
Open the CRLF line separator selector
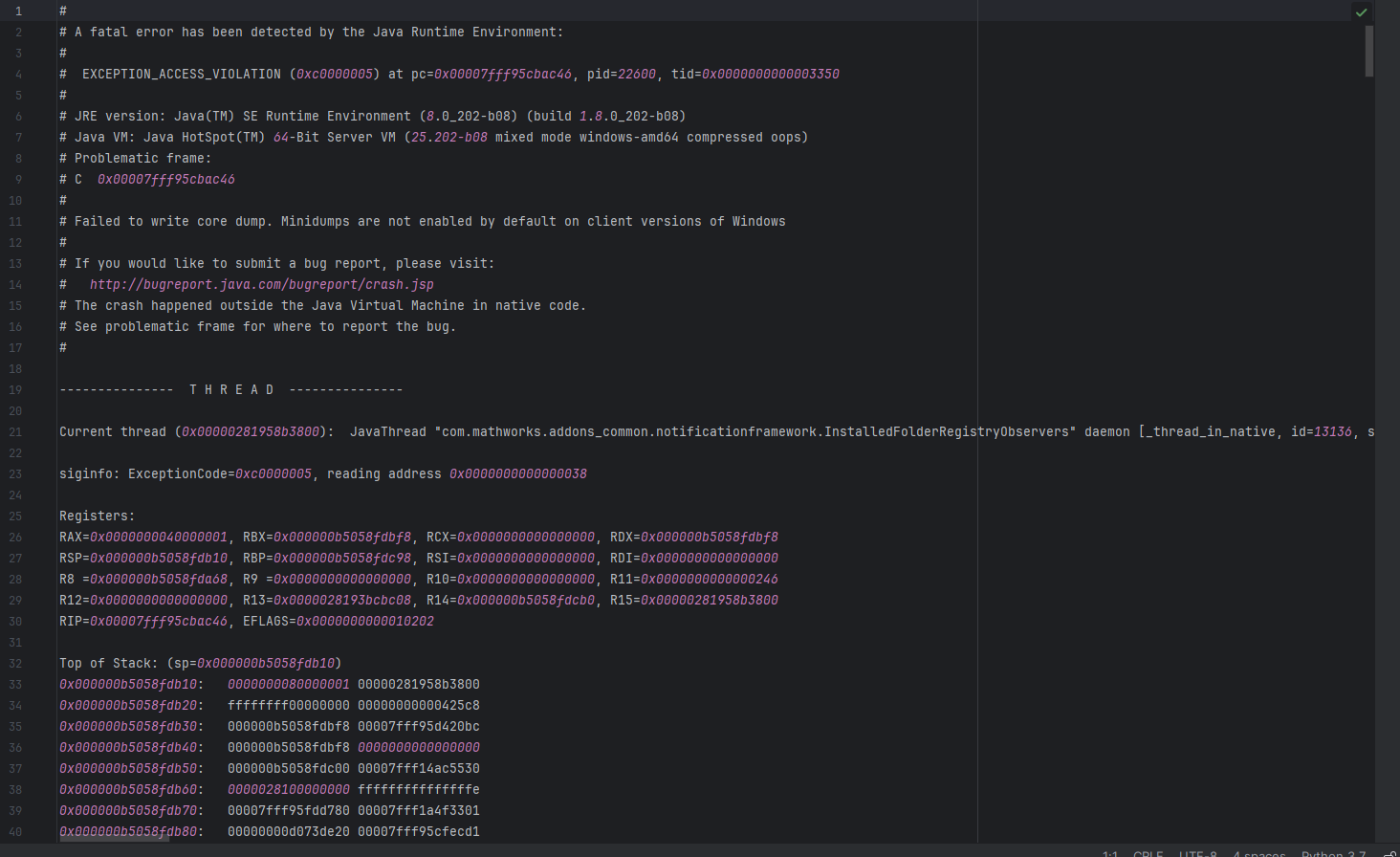1148,853
